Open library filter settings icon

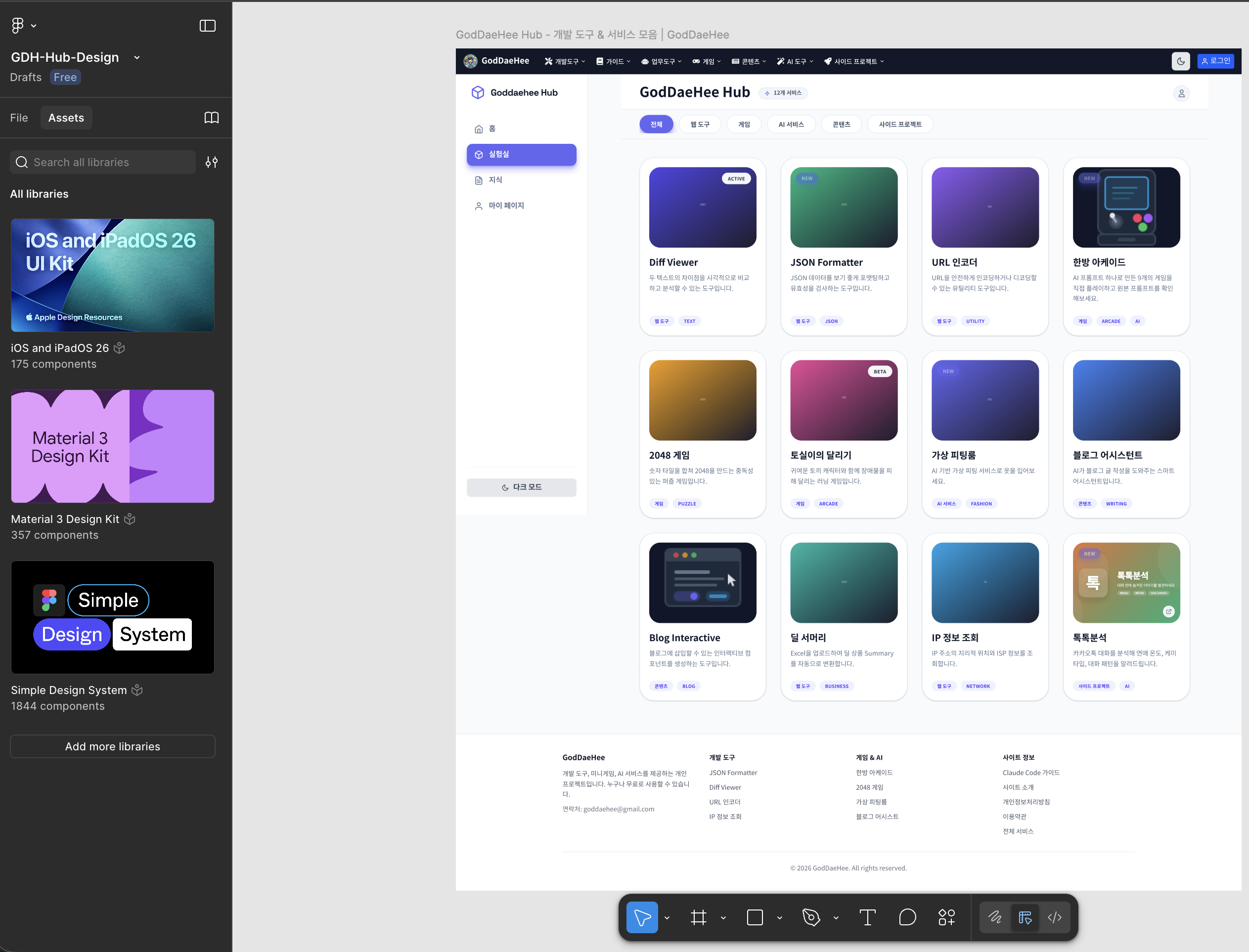[x=211, y=163]
